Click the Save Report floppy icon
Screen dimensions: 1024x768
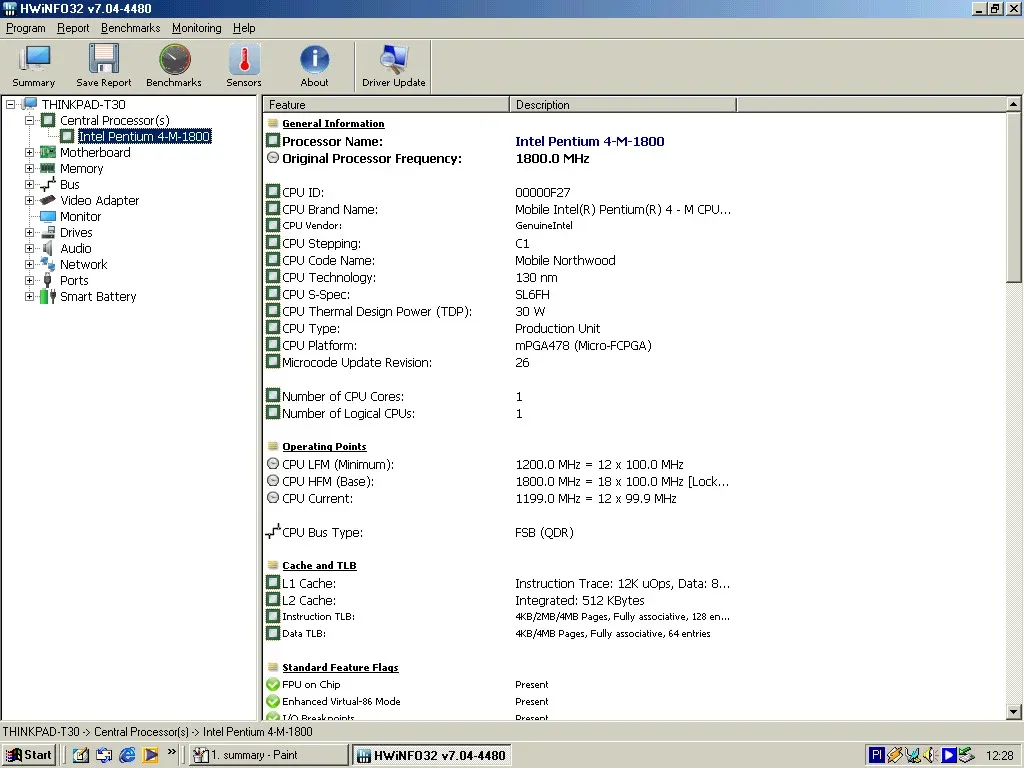coord(103,59)
